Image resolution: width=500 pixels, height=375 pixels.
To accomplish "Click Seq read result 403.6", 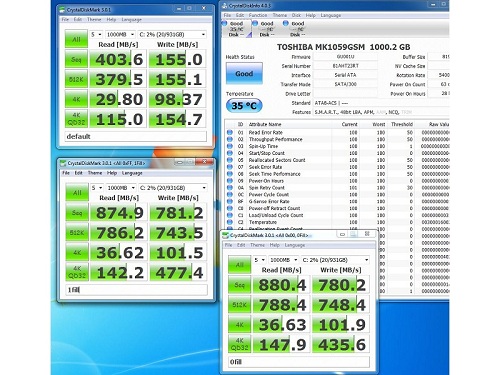I will pos(118,59).
